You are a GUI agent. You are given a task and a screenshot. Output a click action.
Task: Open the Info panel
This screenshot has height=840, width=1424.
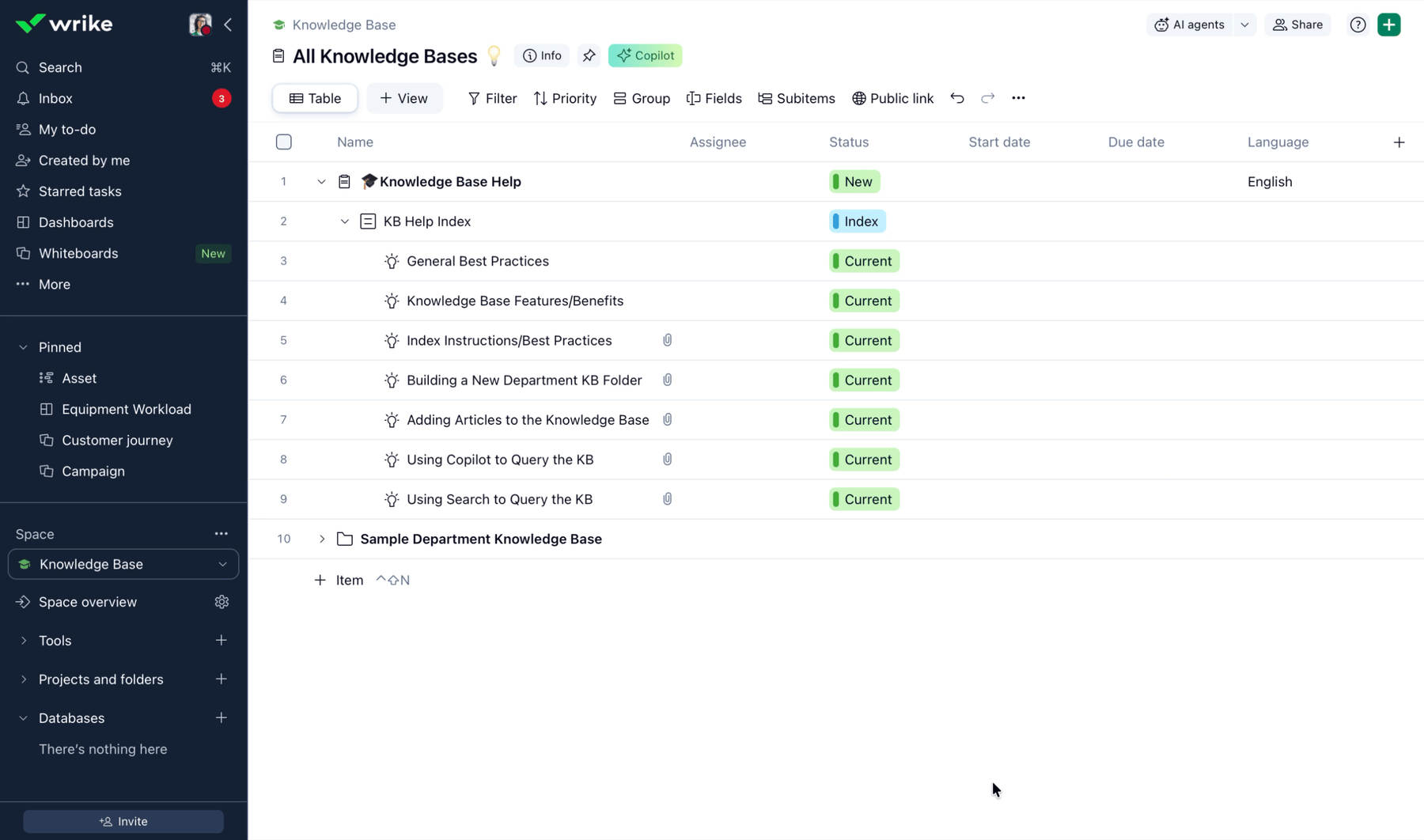tap(542, 55)
